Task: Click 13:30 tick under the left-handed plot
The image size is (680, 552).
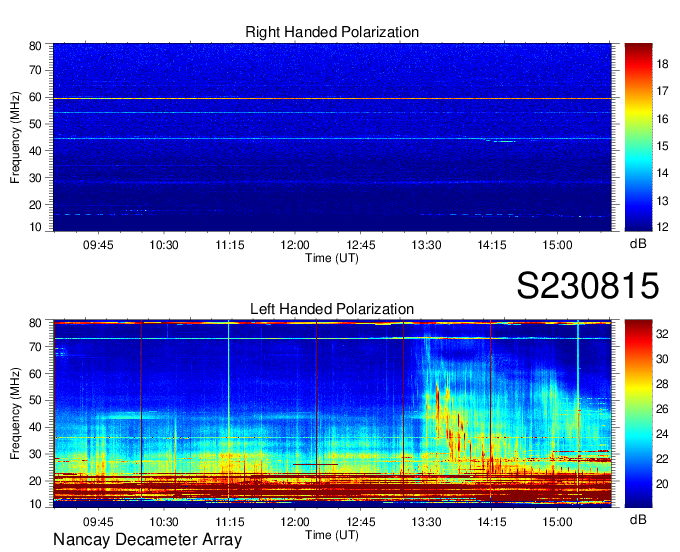Action: 426,522
